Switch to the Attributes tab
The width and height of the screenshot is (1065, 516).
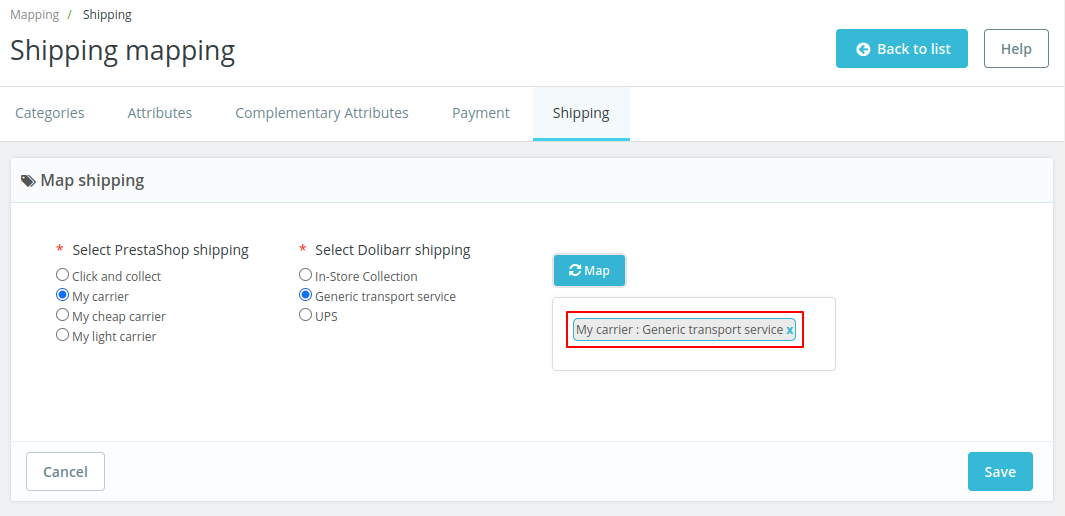160,113
